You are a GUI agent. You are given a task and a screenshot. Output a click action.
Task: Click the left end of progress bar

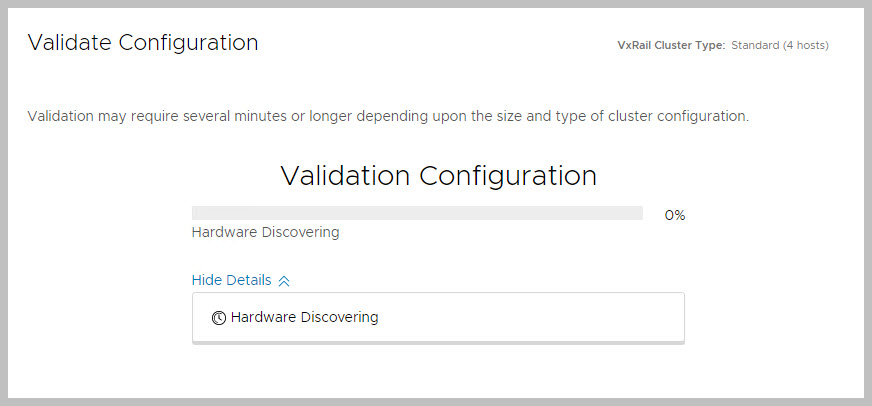point(196,213)
